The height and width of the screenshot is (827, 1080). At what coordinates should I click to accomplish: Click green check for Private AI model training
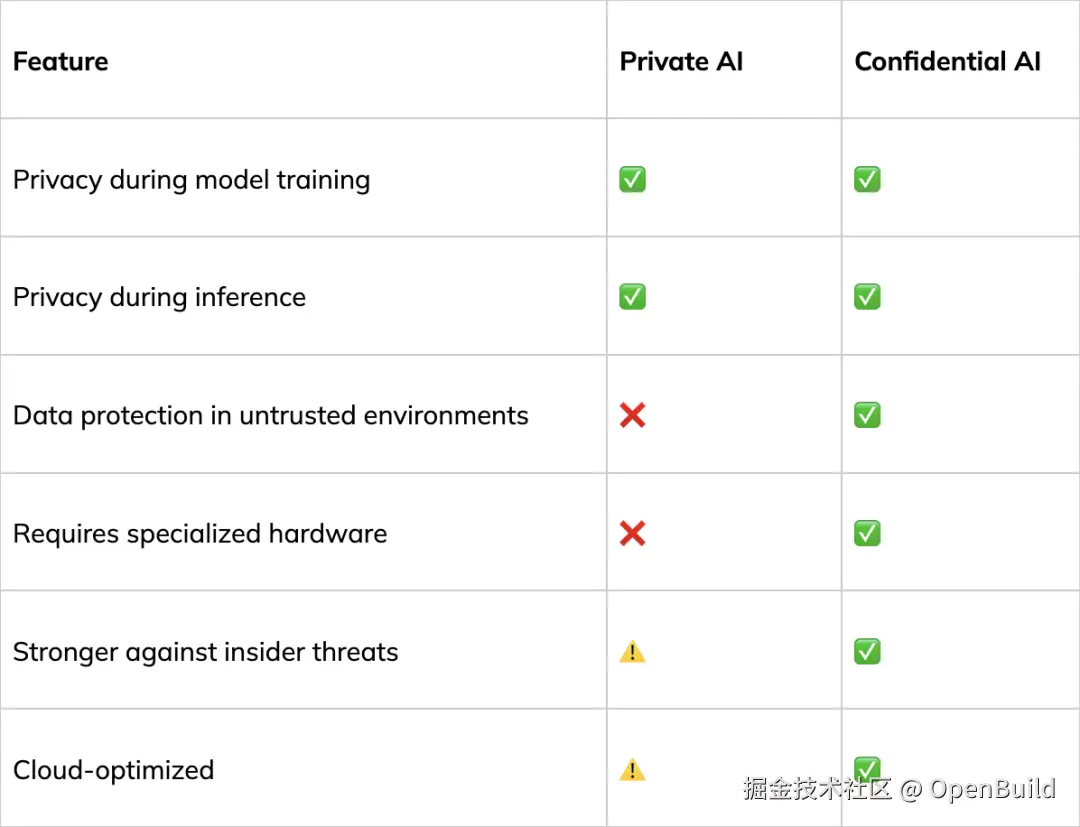(632, 180)
